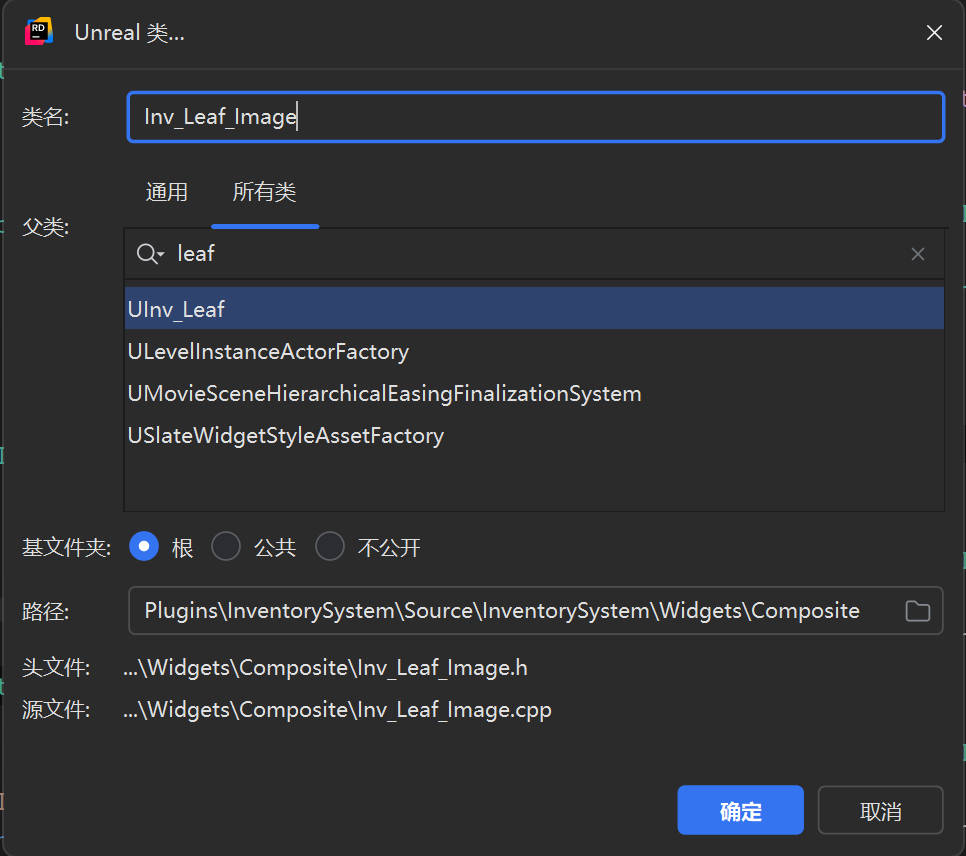Screen dimensions: 966x856
Task: Choose UMovieSceneHierarchicalEasingFinalizationSystem as parent class
Action: [x=384, y=394]
